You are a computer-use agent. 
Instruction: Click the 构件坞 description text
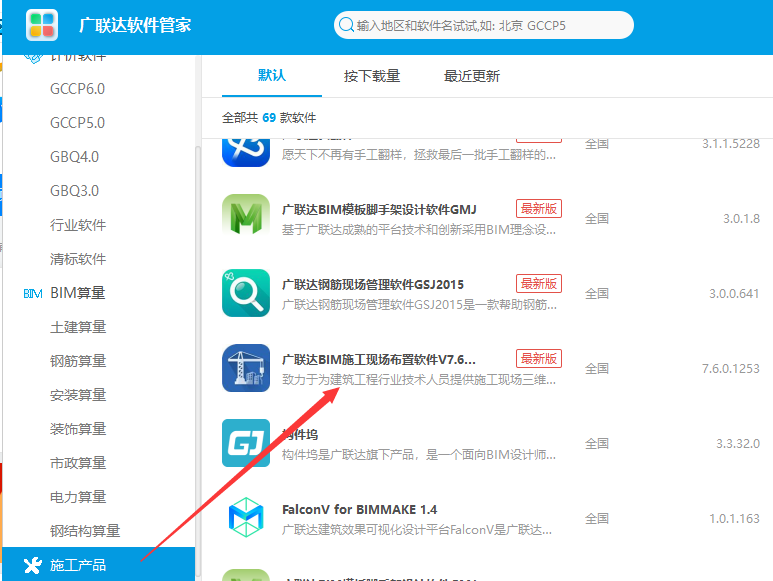coord(419,455)
